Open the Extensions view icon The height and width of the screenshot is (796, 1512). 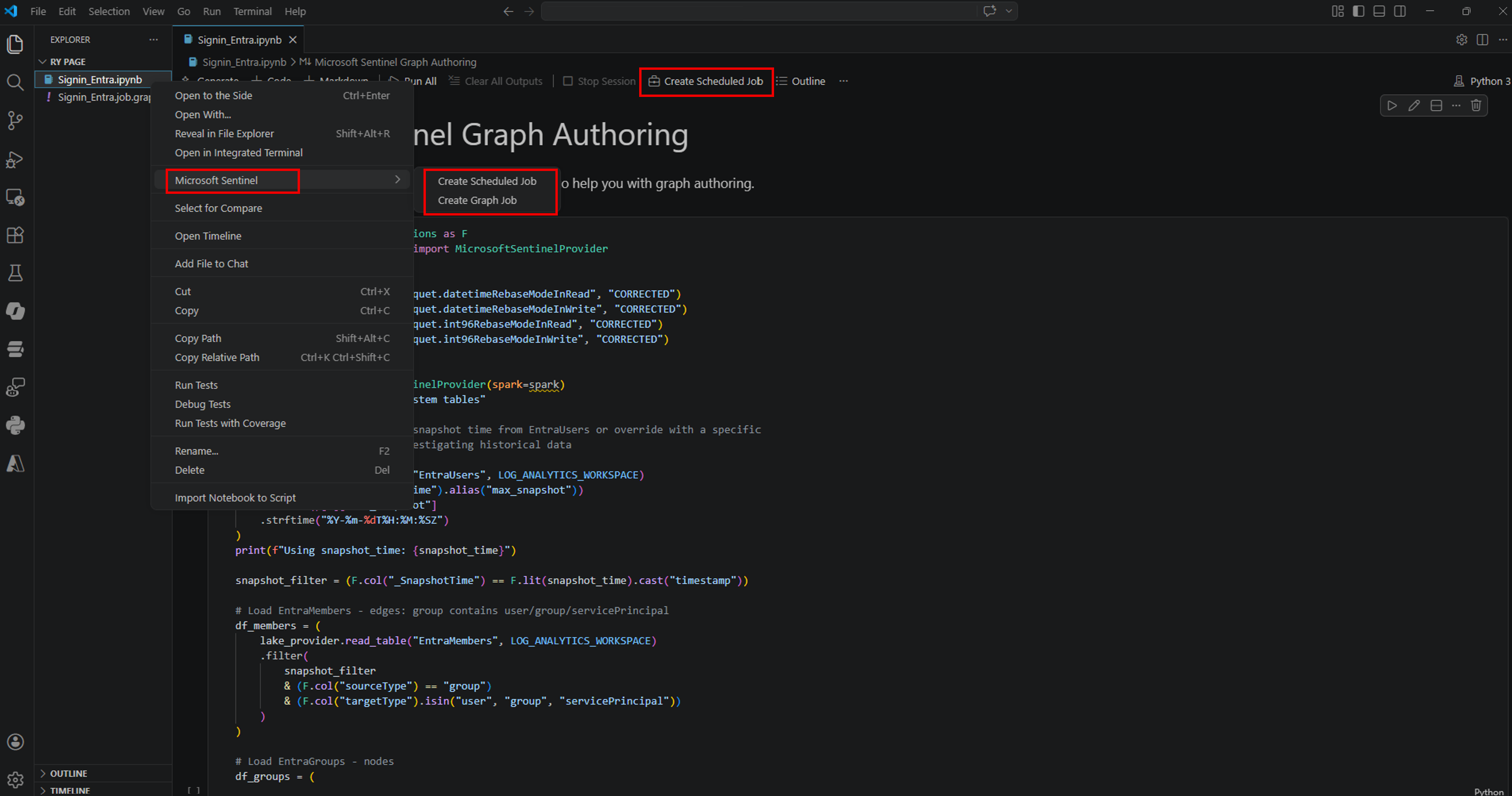[15, 235]
